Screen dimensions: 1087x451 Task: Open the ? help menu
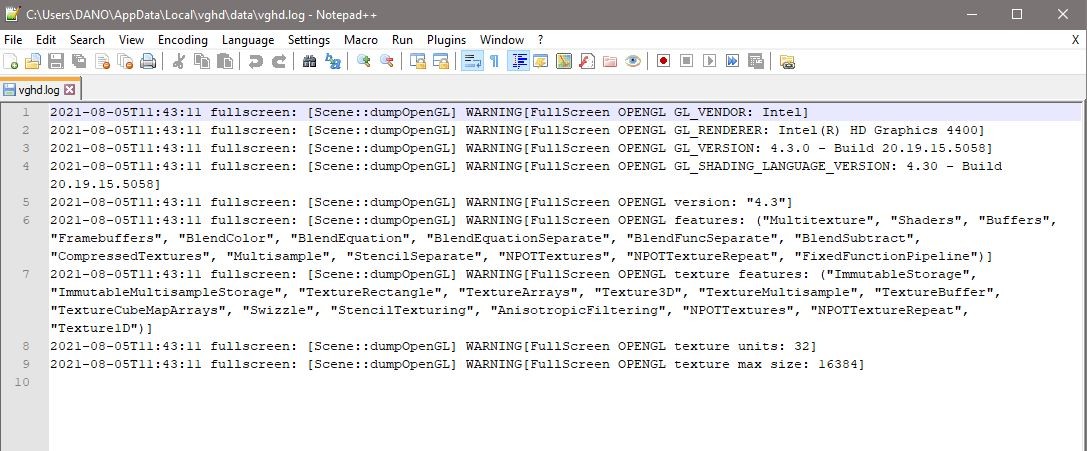tap(541, 39)
